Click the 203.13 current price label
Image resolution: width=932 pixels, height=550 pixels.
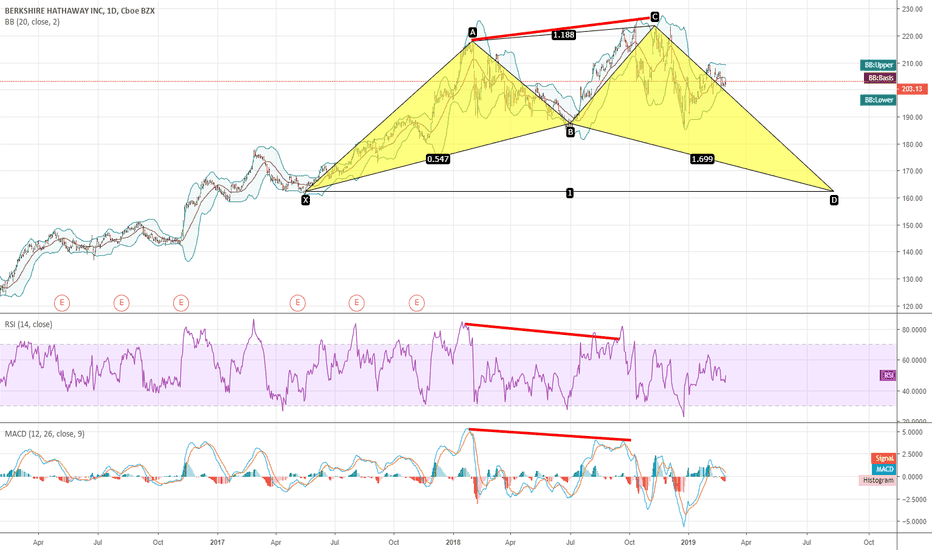[912, 89]
